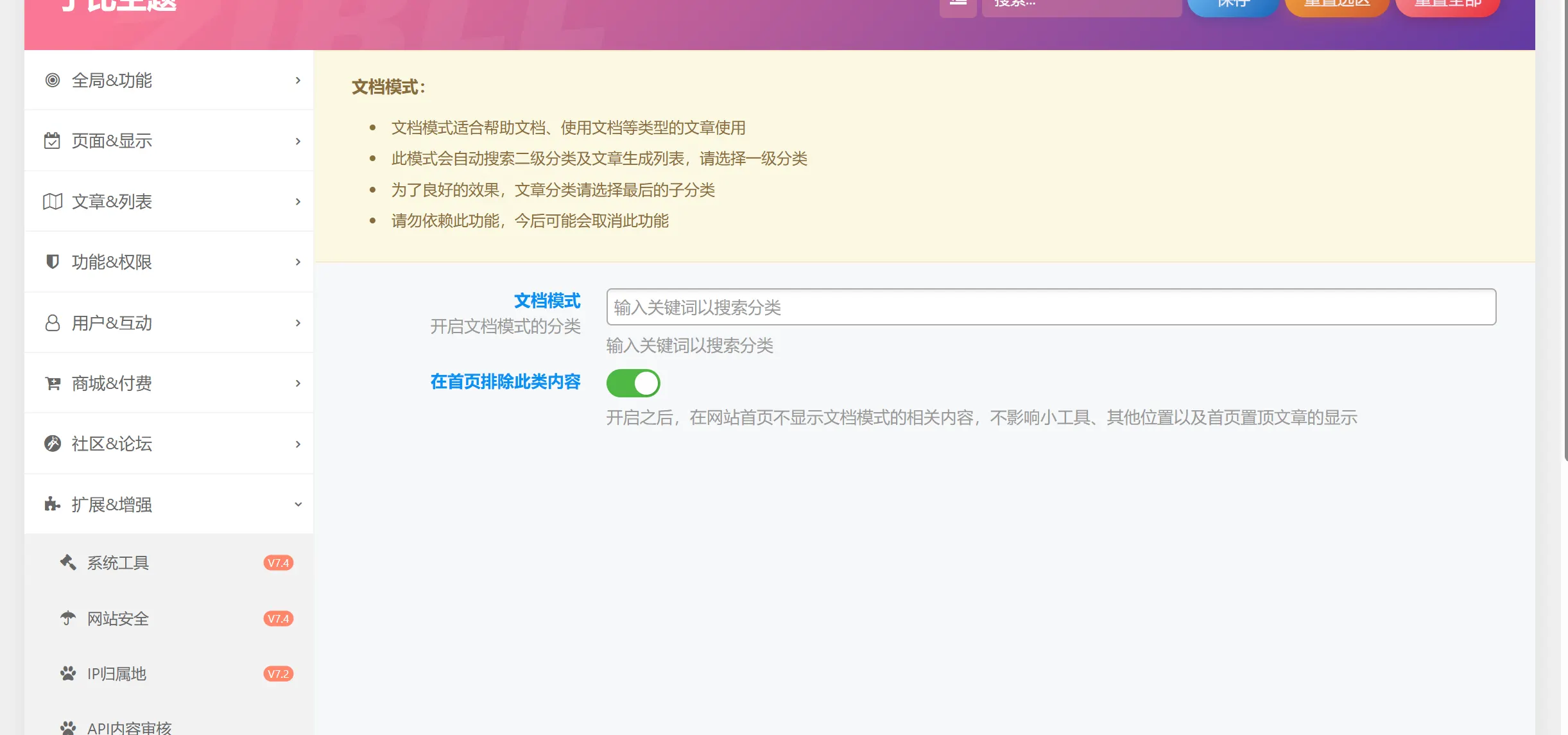Image resolution: width=1568 pixels, height=735 pixels.
Task: Click the puzzle-piece icon beside 扩展&增强
Action: click(x=53, y=505)
